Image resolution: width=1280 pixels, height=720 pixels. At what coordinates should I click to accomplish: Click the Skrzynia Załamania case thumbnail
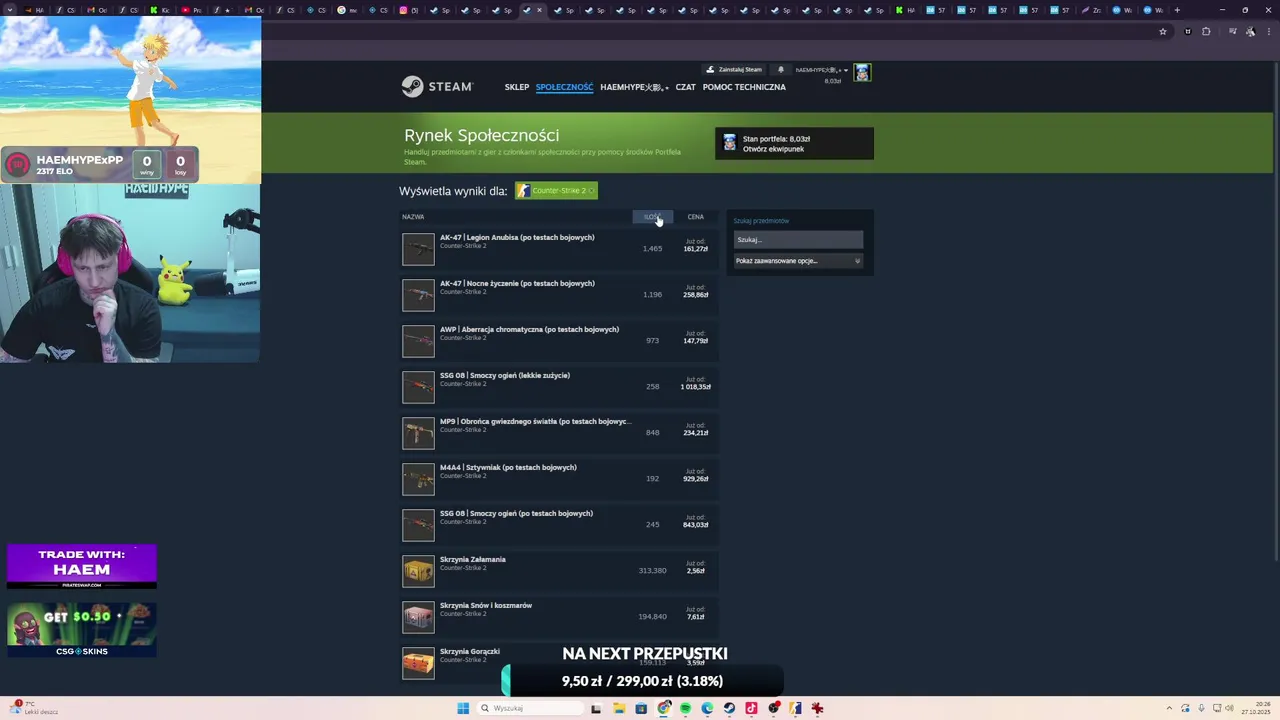(418, 571)
